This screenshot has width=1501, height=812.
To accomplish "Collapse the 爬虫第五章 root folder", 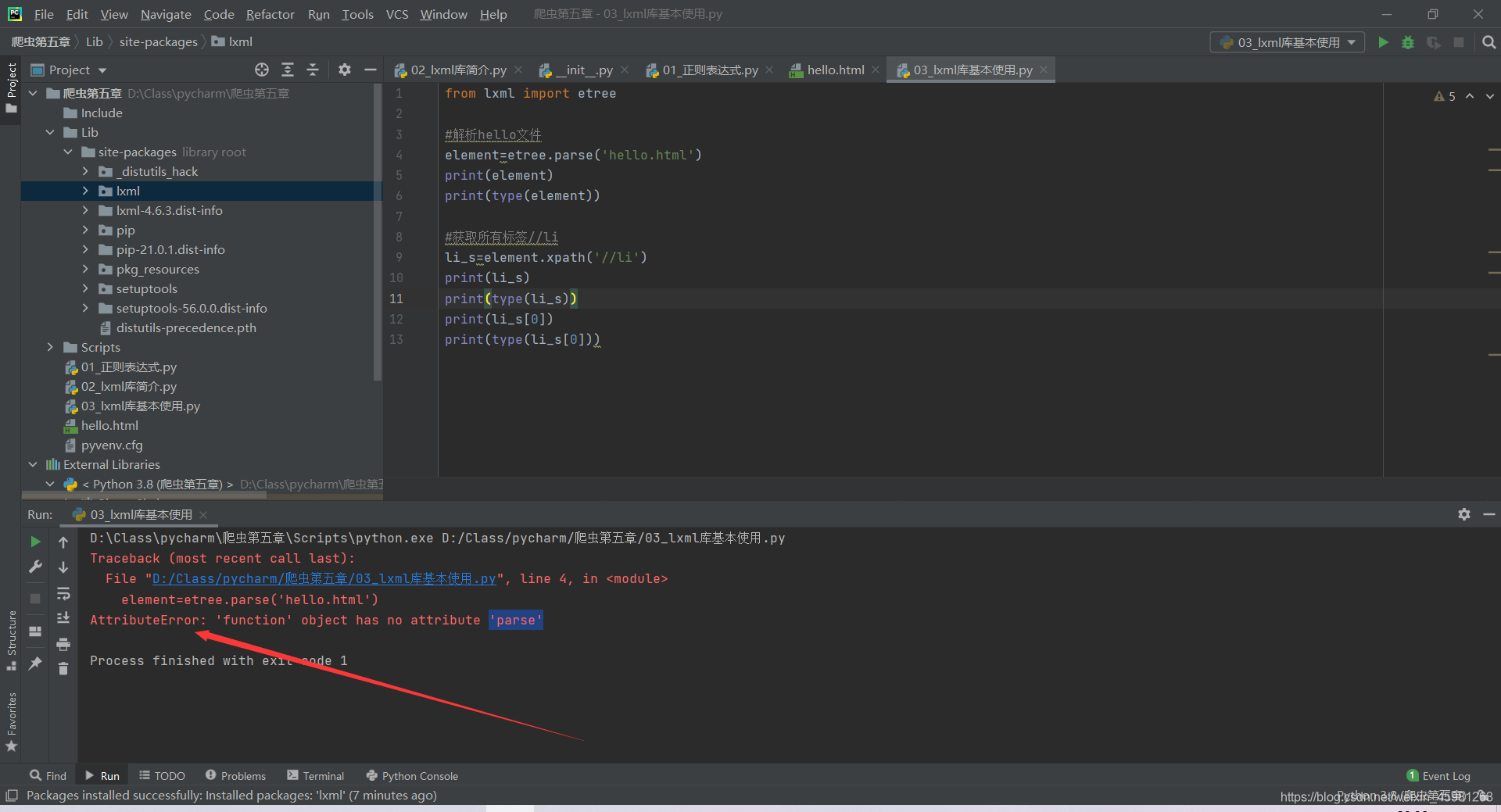I will point(33,93).
